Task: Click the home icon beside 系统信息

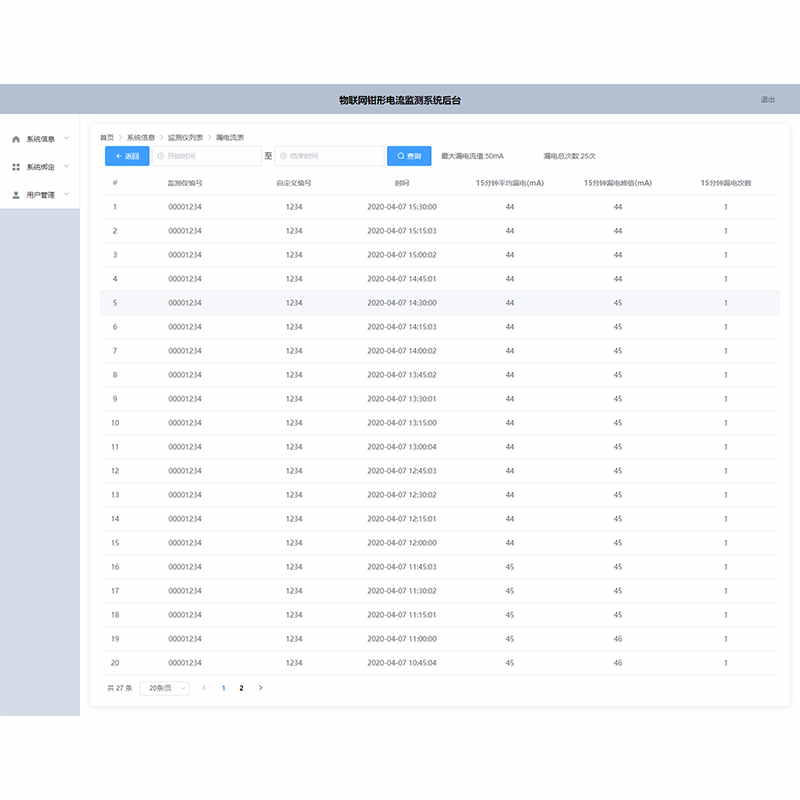Action: pos(15,139)
